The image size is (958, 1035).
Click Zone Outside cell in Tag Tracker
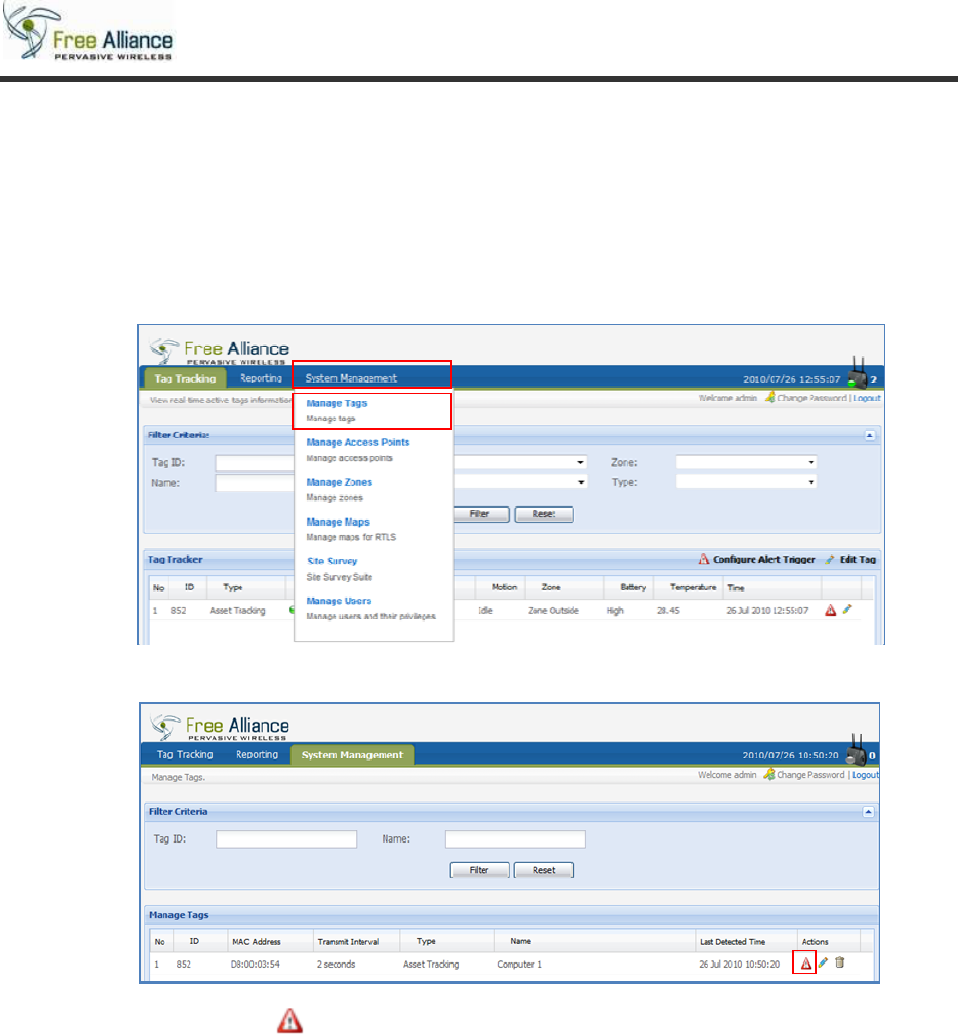coord(553,611)
